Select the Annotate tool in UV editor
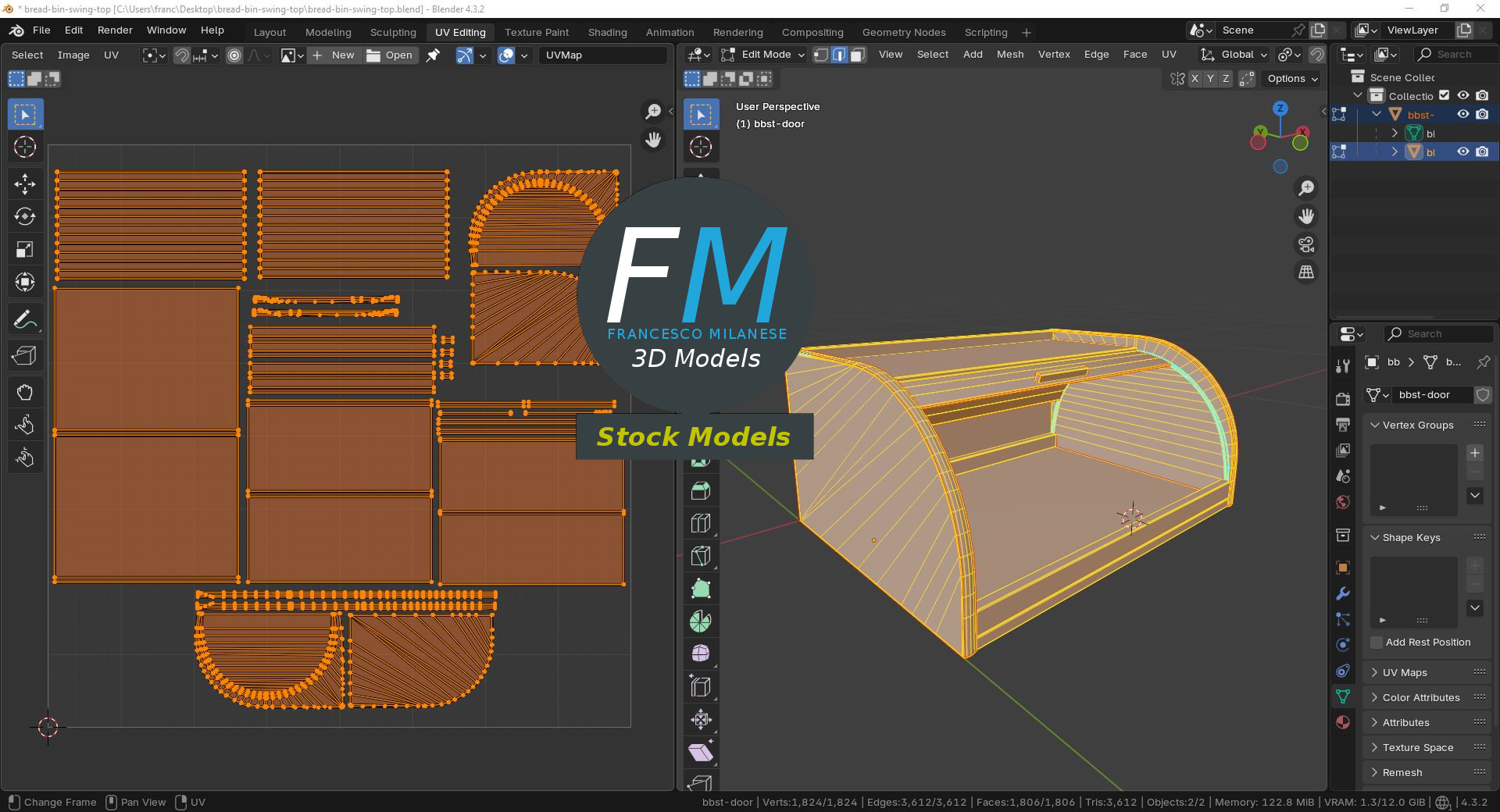The image size is (1500, 812). coord(25,320)
